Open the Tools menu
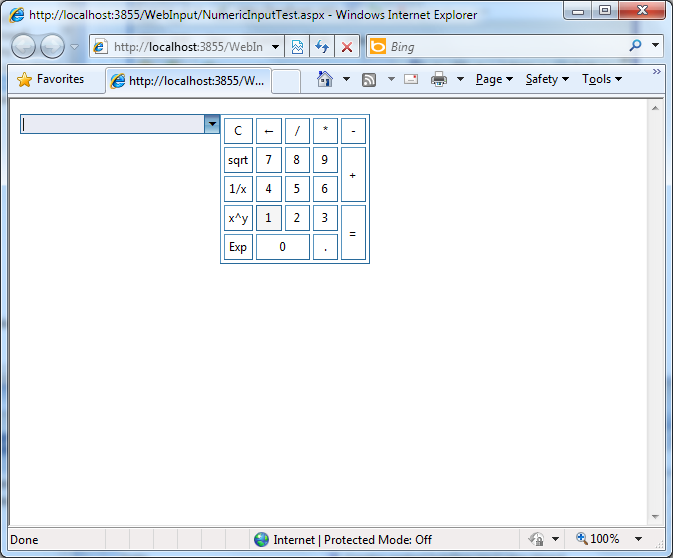The width and height of the screenshot is (673, 558). [601, 80]
